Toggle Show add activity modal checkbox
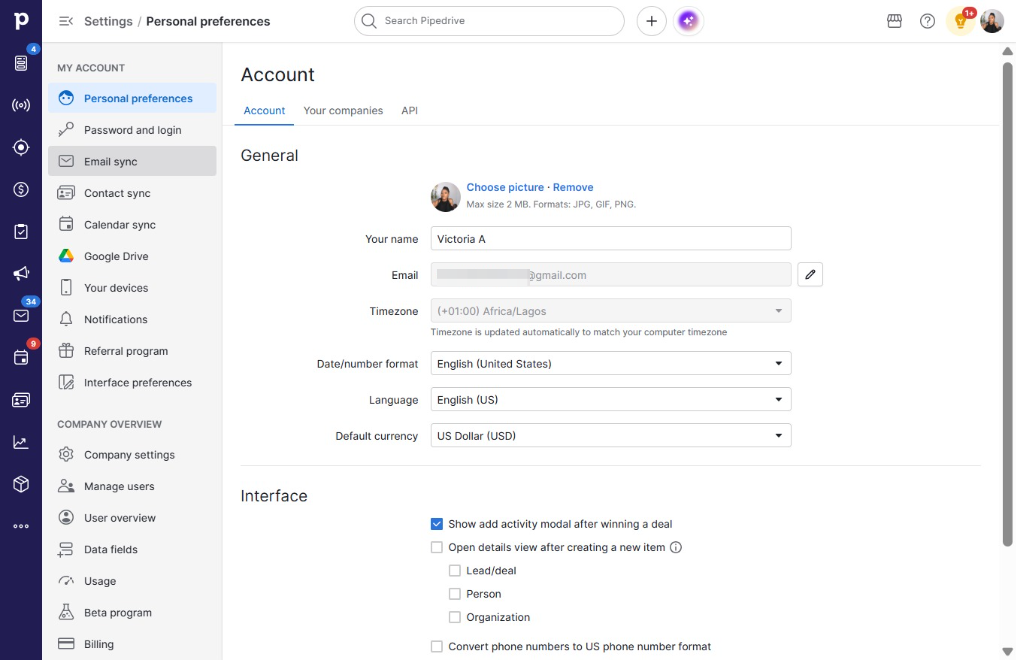This screenshot has width=1016, height=660. [x=437, y=524]
